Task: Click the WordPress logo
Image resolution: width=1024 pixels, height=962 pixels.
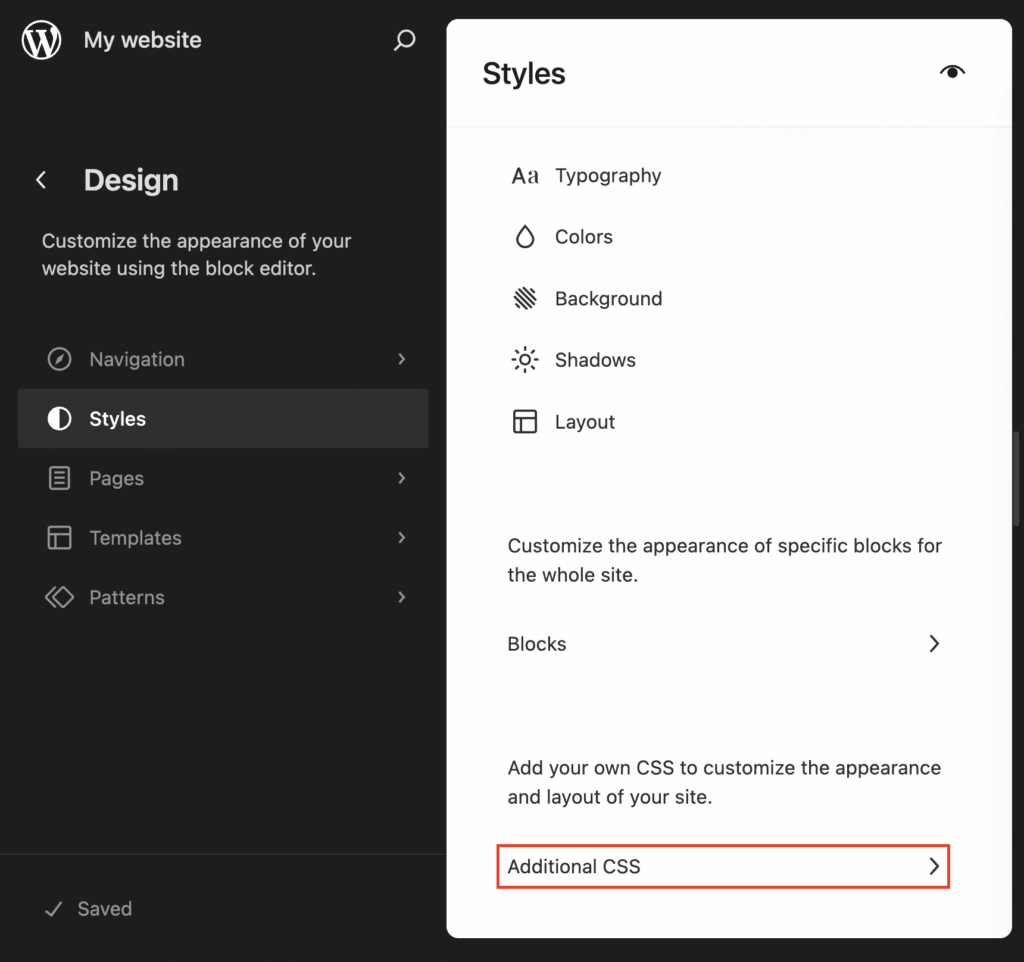Action: point(40,40)
